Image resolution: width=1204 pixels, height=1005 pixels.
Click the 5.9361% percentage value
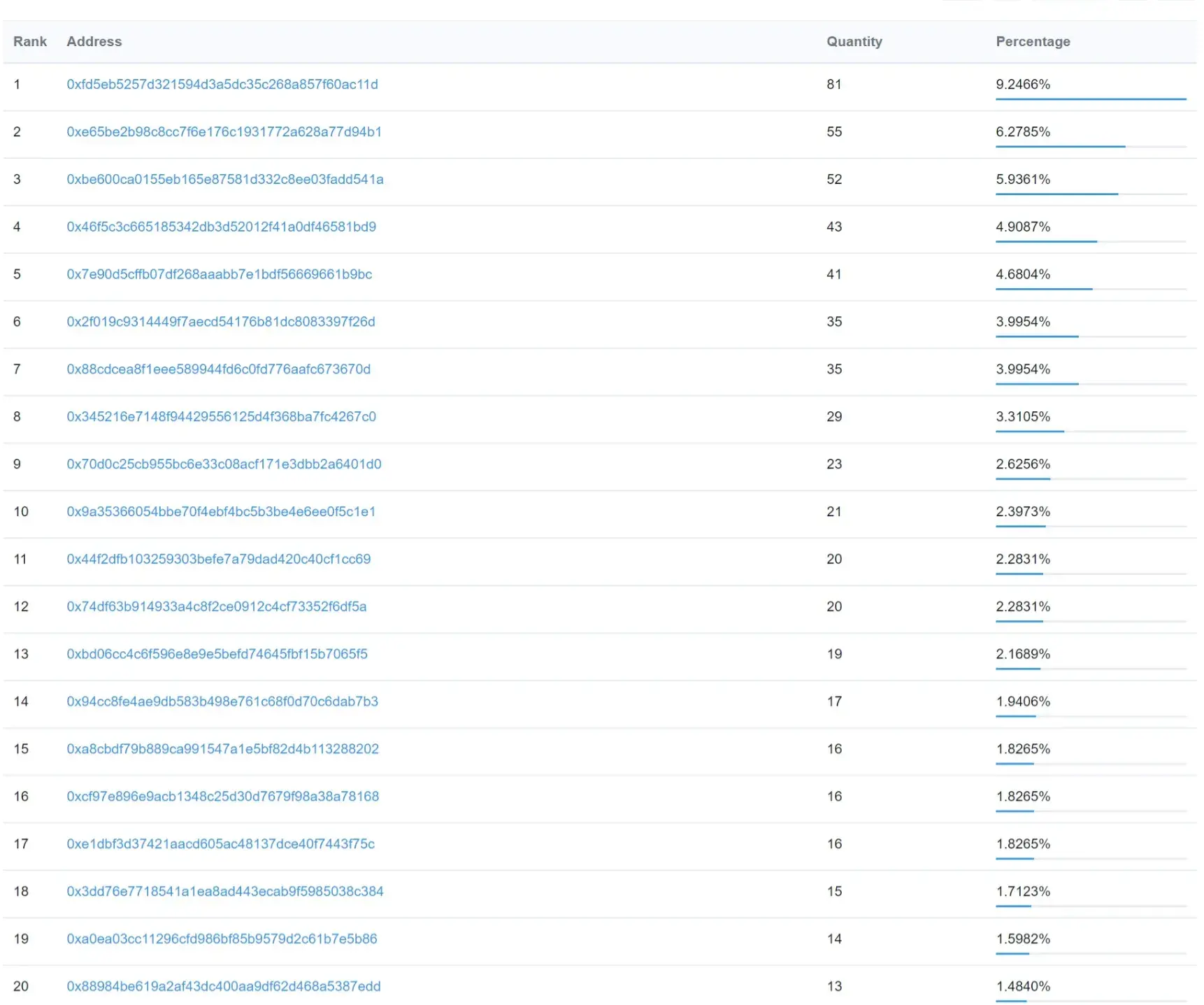pyautogui.click(x=1023, y=180)
